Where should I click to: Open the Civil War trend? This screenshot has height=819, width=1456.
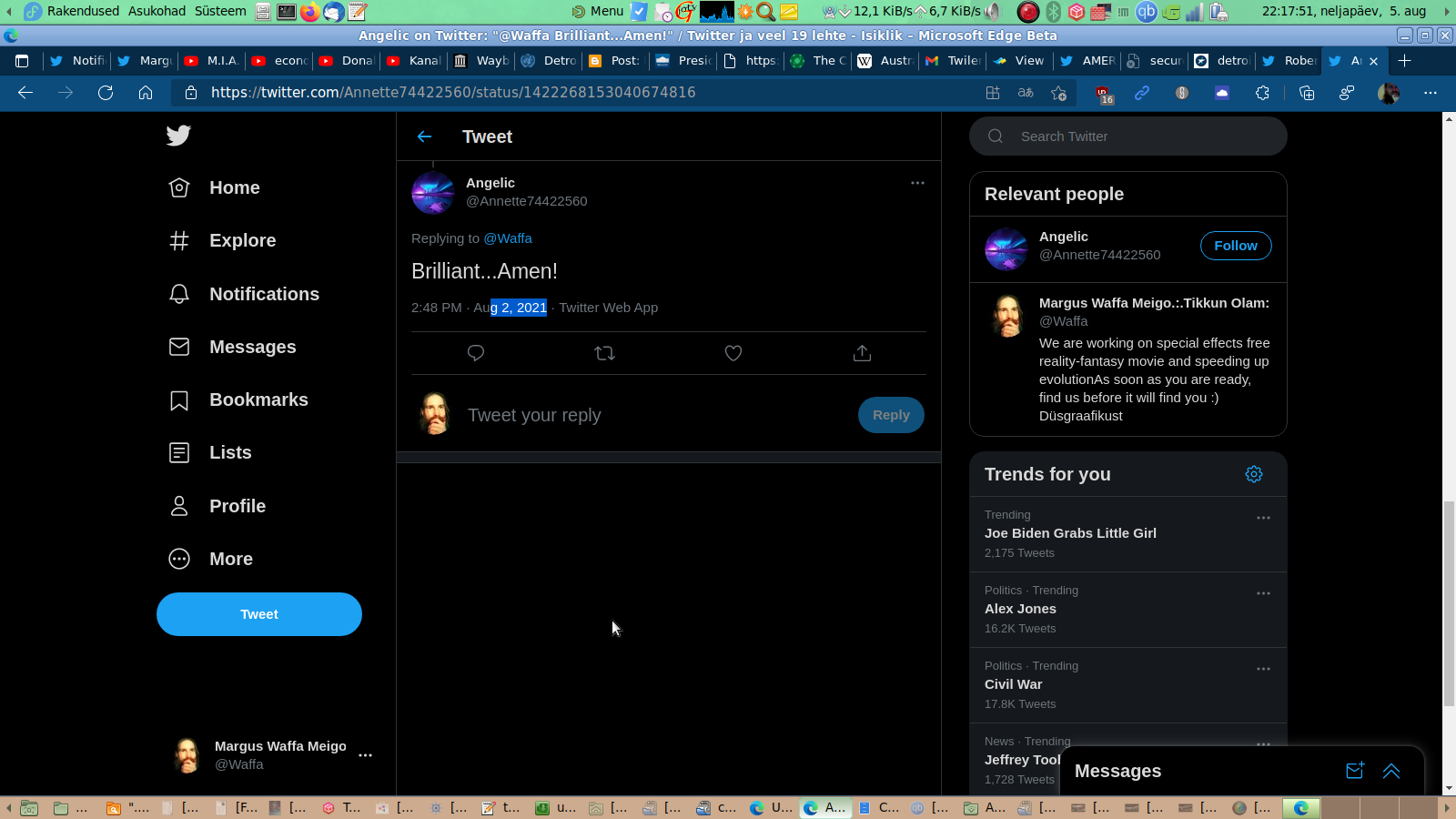[1014, 684]
